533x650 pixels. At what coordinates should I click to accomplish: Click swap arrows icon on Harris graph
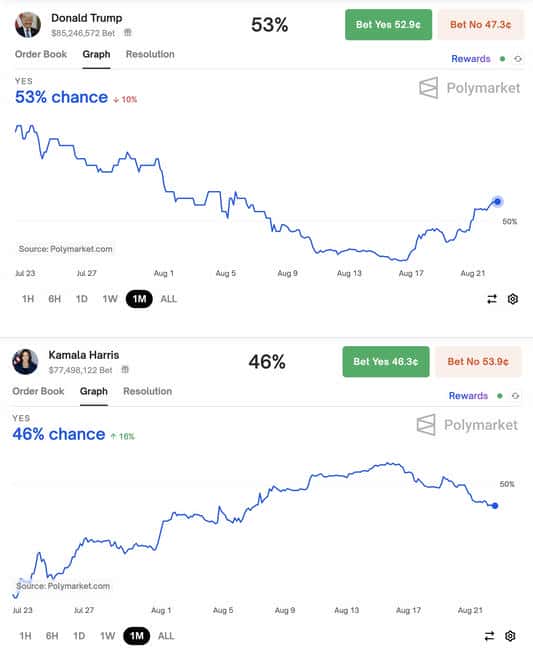[489, 636]
